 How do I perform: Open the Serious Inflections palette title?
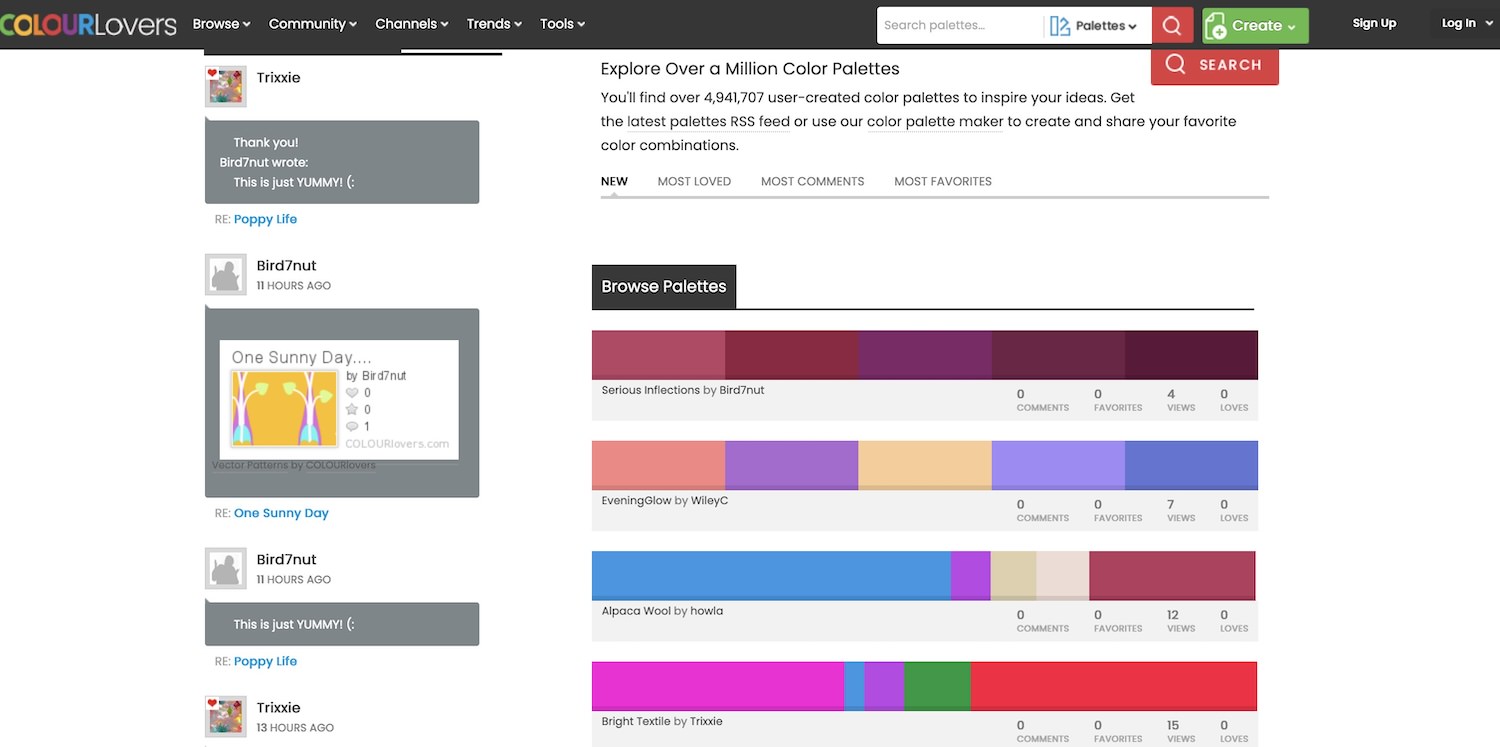coord(651,390)
